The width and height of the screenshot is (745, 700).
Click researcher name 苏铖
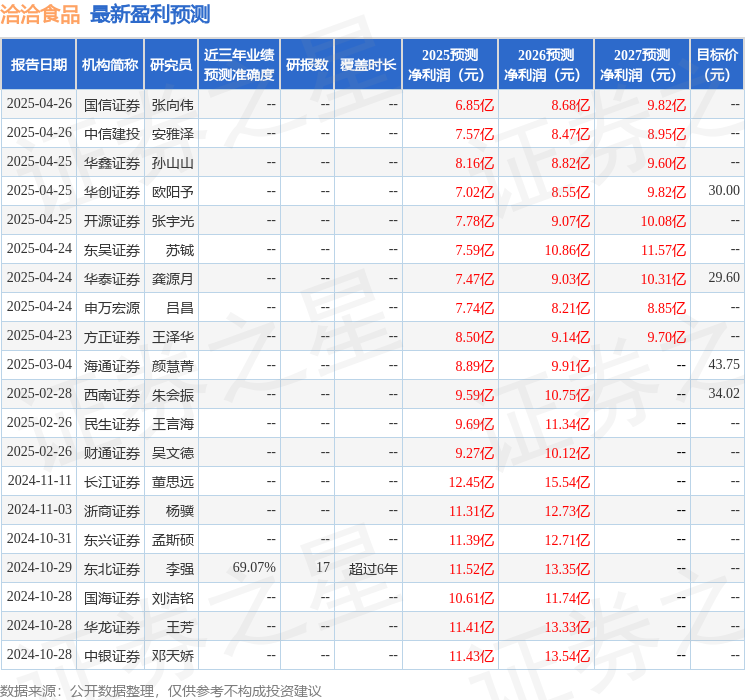[x=180, y=250]
